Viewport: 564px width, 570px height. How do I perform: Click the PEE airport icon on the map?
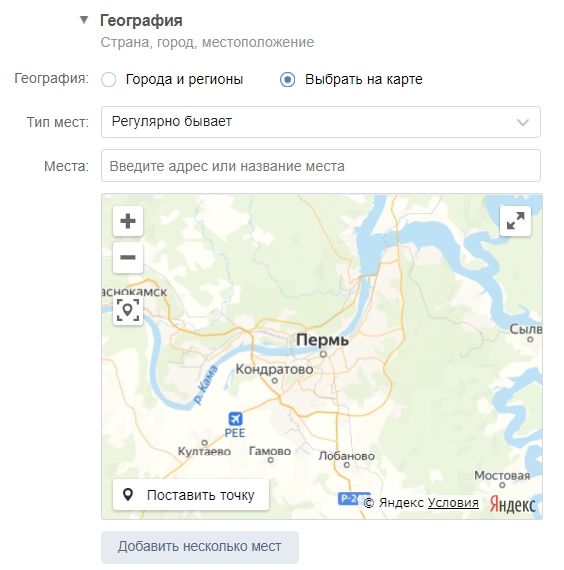click(x=235, y=419)
